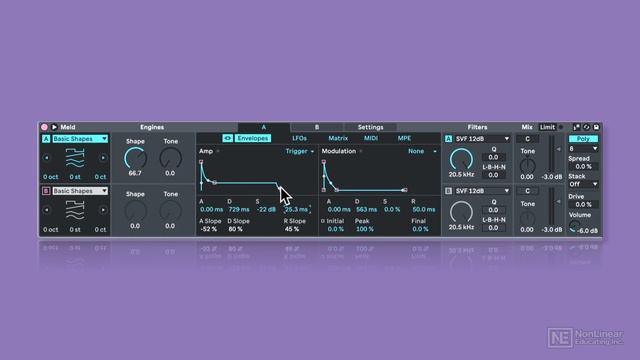Select previous oscillator type for engine B
The width and height of the screenshot is (640, 360).
point(47,210)
